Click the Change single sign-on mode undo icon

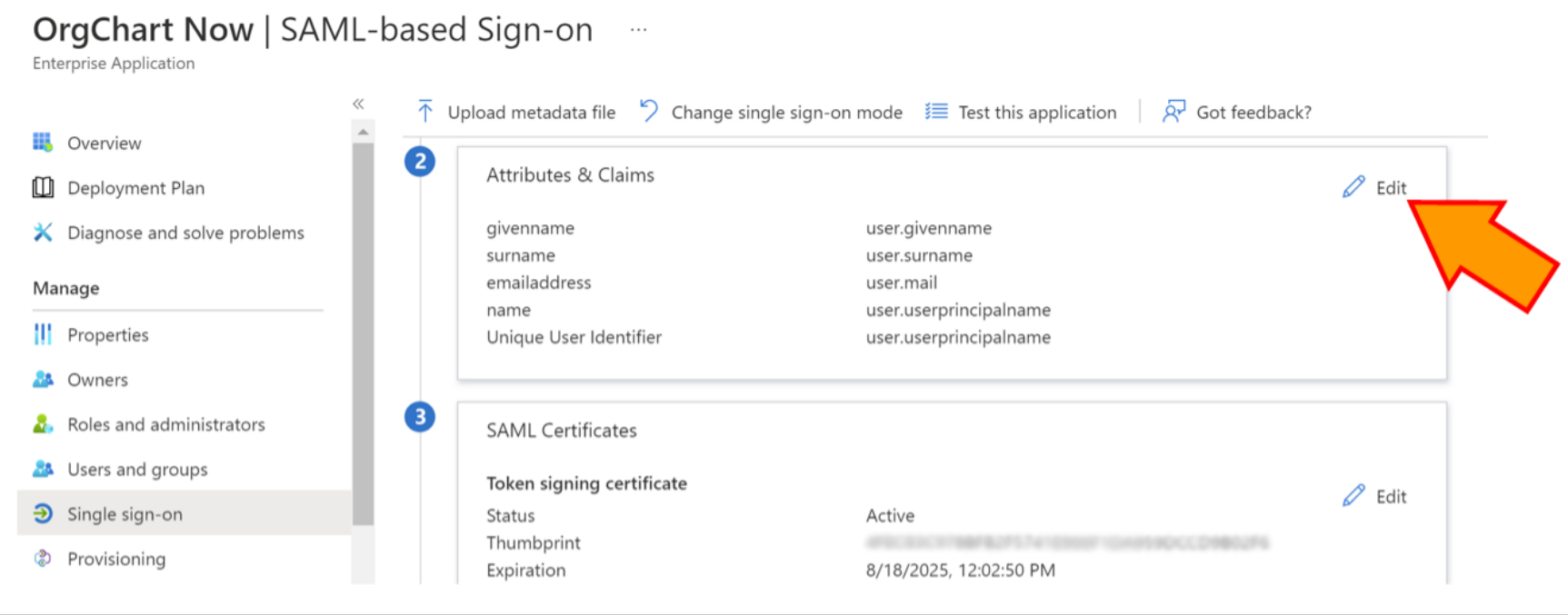[649, 111]
